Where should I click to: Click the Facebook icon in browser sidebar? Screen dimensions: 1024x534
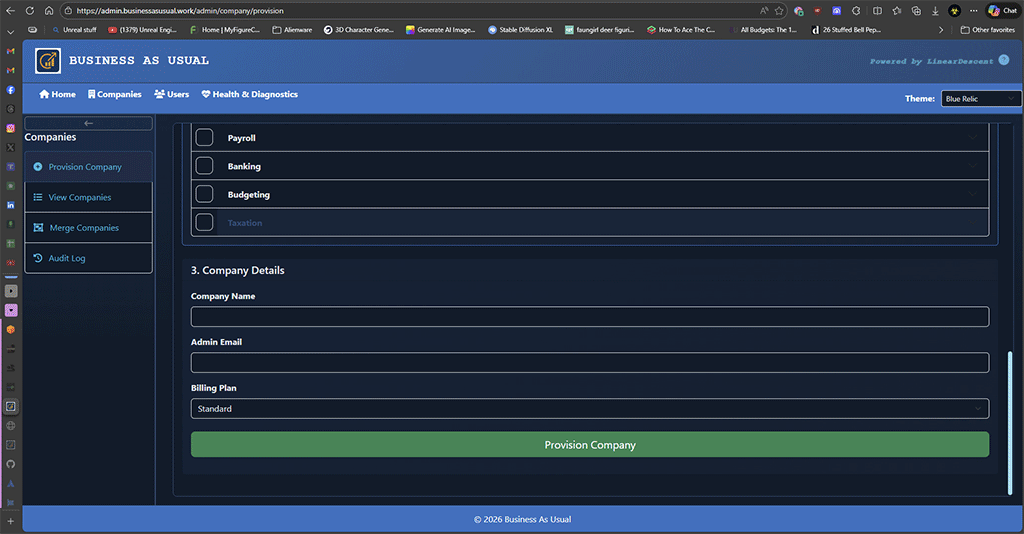[11, 90]
